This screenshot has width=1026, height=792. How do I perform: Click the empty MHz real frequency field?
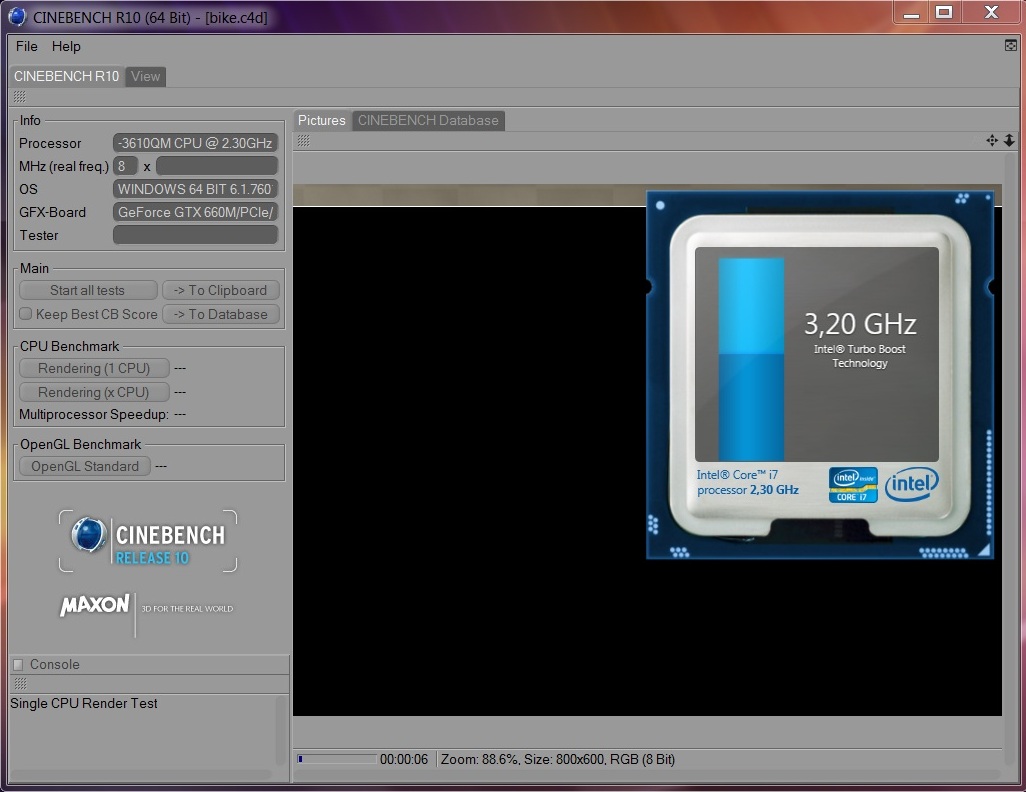(217, 166)
